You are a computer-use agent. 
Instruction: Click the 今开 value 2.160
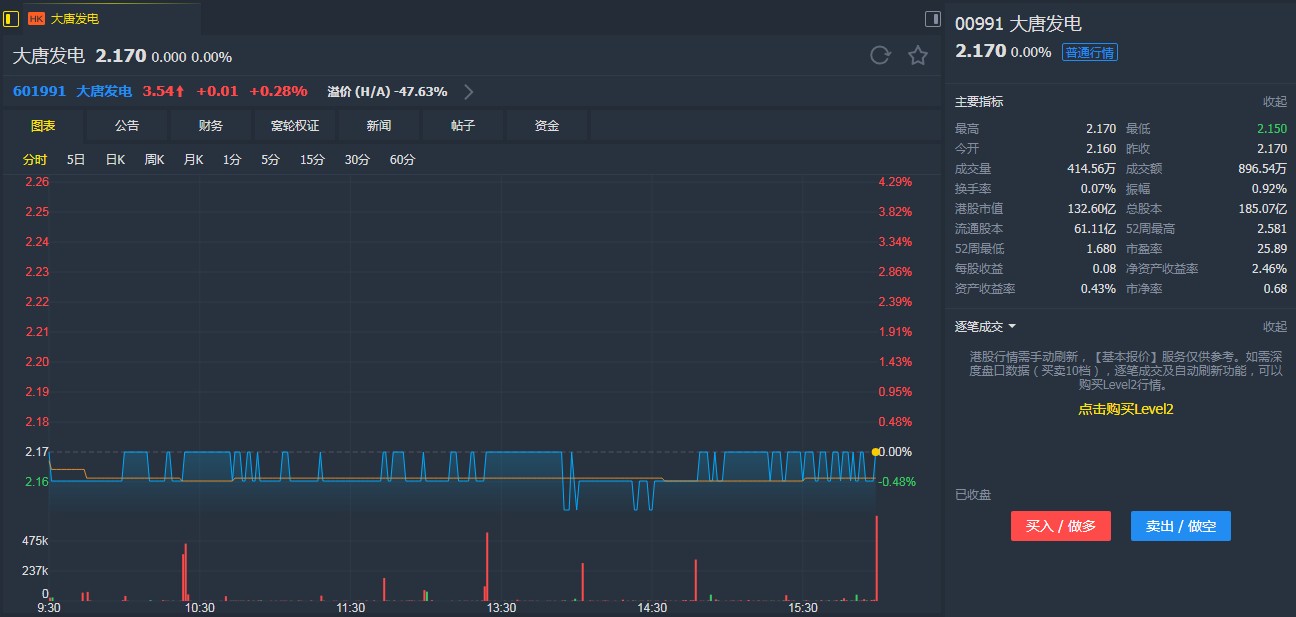1100,149
